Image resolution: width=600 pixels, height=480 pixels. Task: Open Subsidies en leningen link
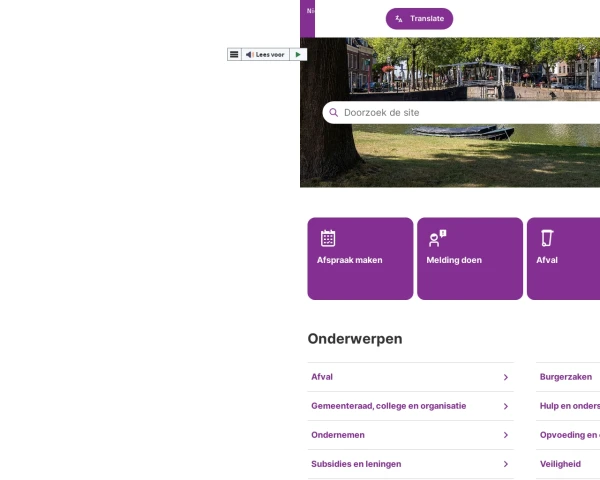point(356,464)
